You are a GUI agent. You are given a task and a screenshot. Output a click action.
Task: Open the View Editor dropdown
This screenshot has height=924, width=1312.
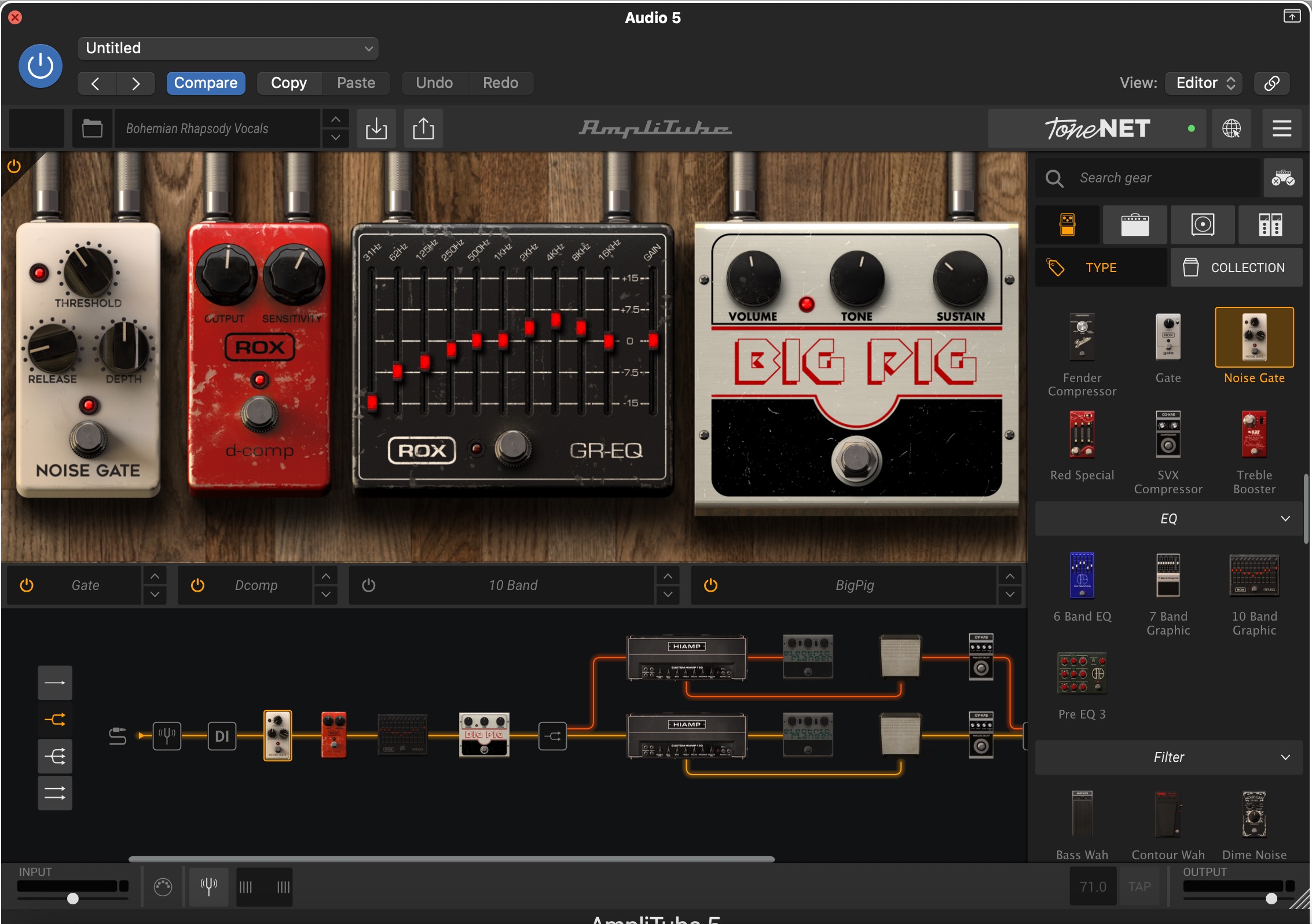point(1204,83)
